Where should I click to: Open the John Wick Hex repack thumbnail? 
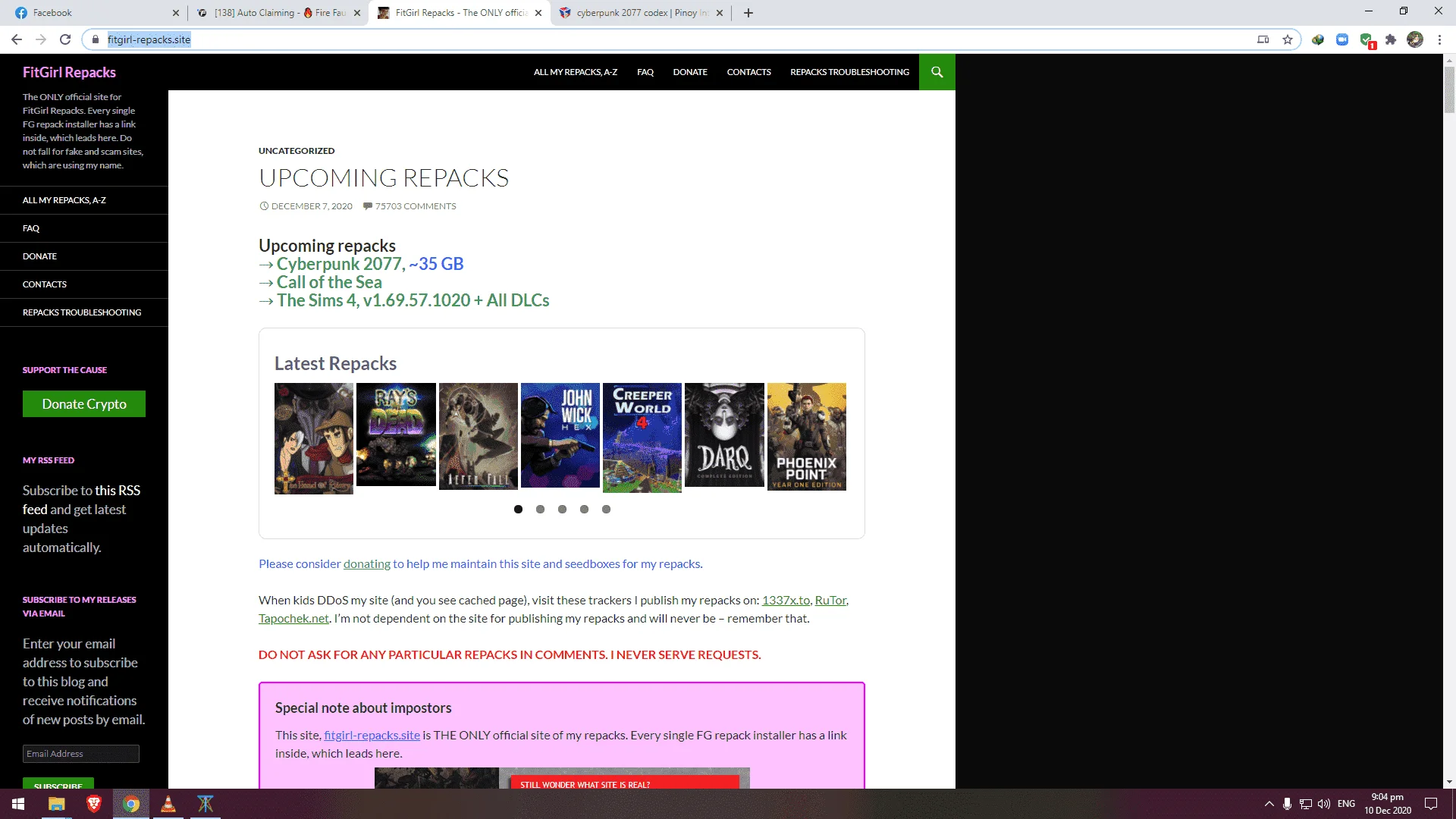[x=560, y=435]
